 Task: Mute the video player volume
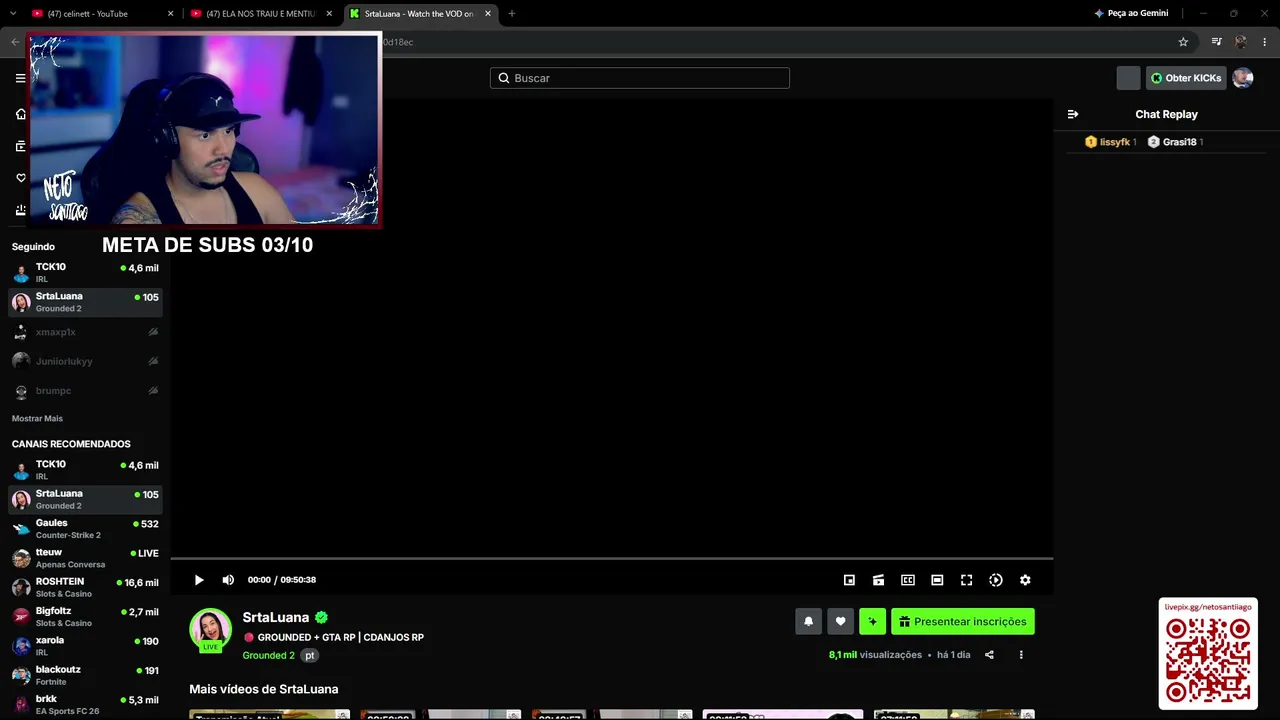click(x=228, y=580)
